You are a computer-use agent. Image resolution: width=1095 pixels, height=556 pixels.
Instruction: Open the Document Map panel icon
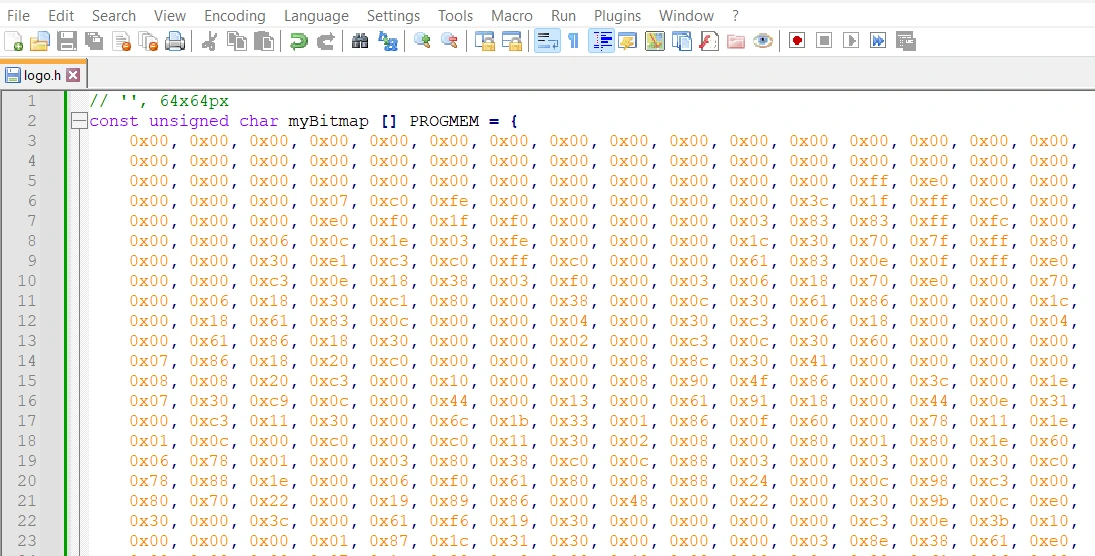pyautogui.click(x=655, y=41)
